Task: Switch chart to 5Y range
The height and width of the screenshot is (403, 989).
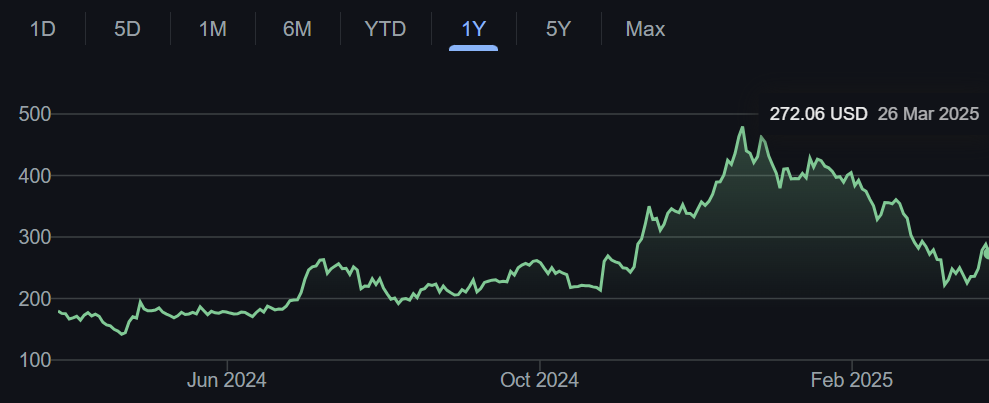Action: pyautogui.click(x=558, y=29)
